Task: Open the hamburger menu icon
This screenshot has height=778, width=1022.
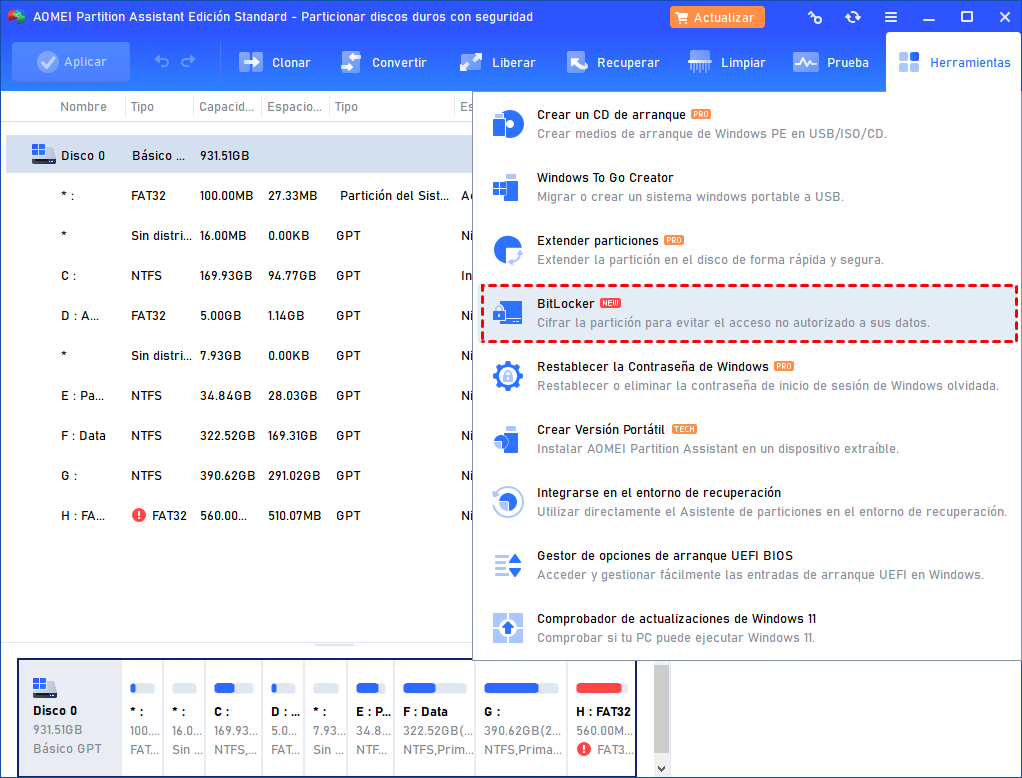Action: click(891, 18)
